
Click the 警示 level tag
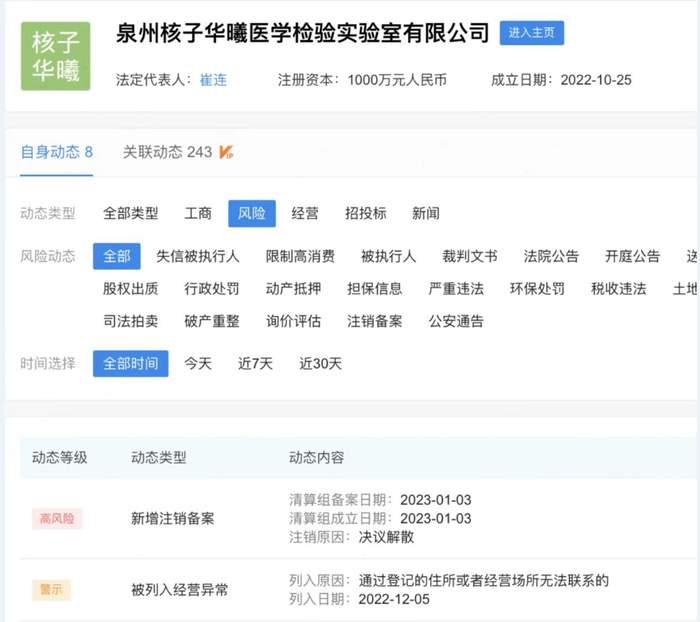point(51,589)
